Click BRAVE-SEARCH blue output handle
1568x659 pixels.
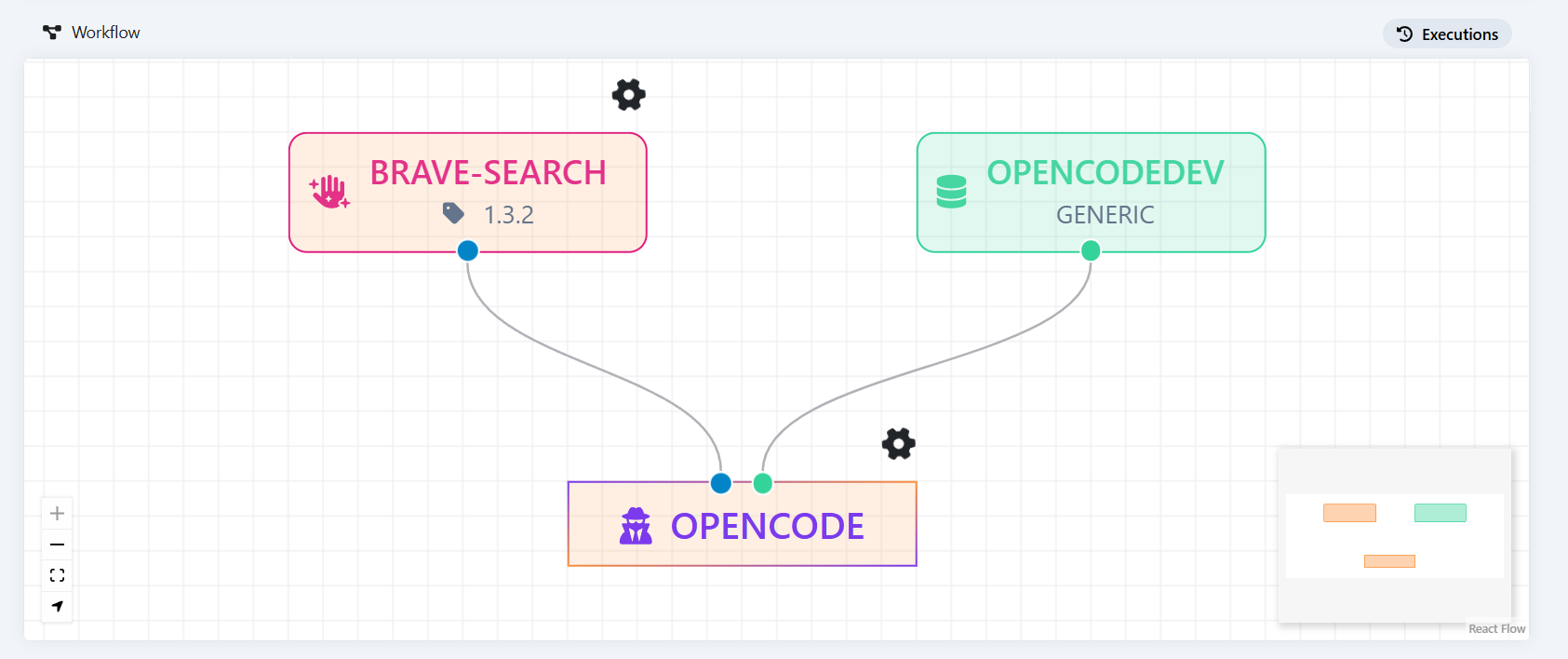(x=468, y=250)
